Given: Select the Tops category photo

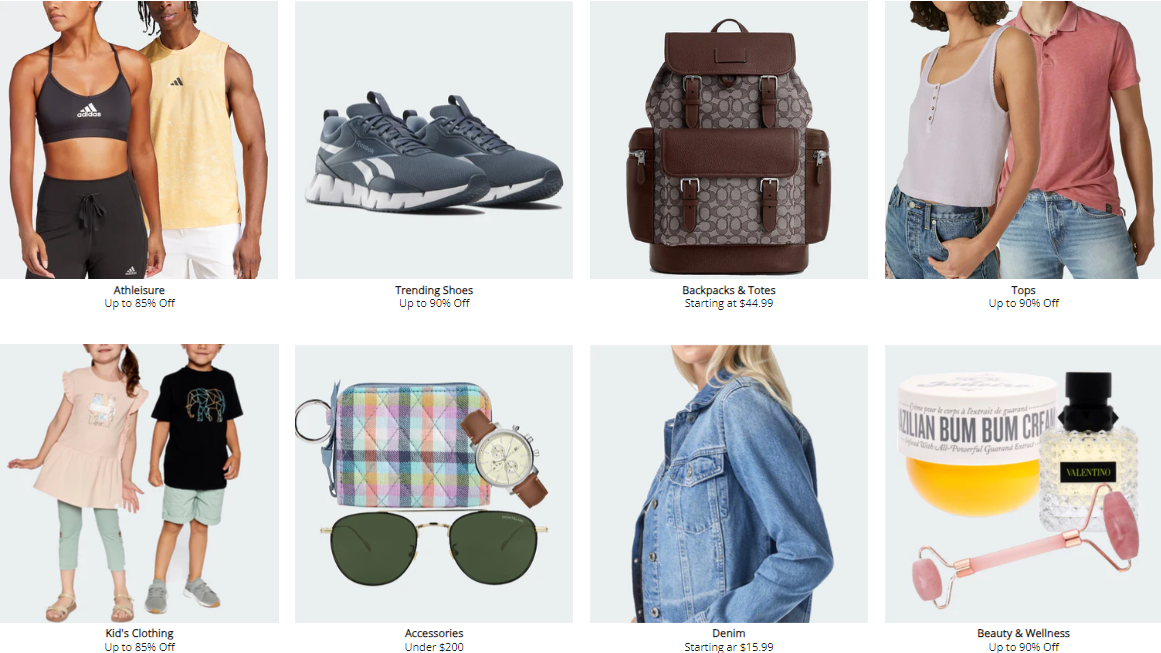Looking at the screenshot, I should (x=1023, y=139).
